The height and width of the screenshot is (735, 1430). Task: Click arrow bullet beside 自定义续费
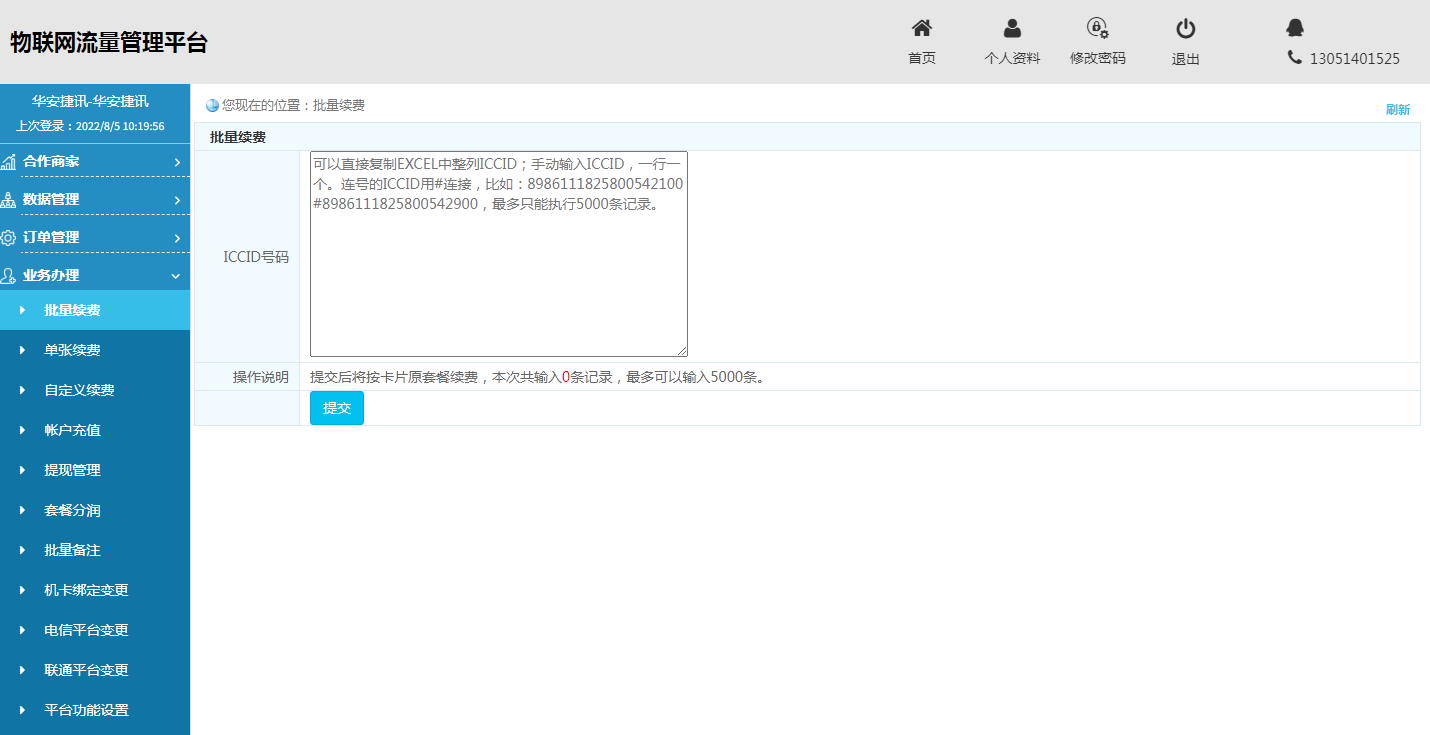point(22,390)
